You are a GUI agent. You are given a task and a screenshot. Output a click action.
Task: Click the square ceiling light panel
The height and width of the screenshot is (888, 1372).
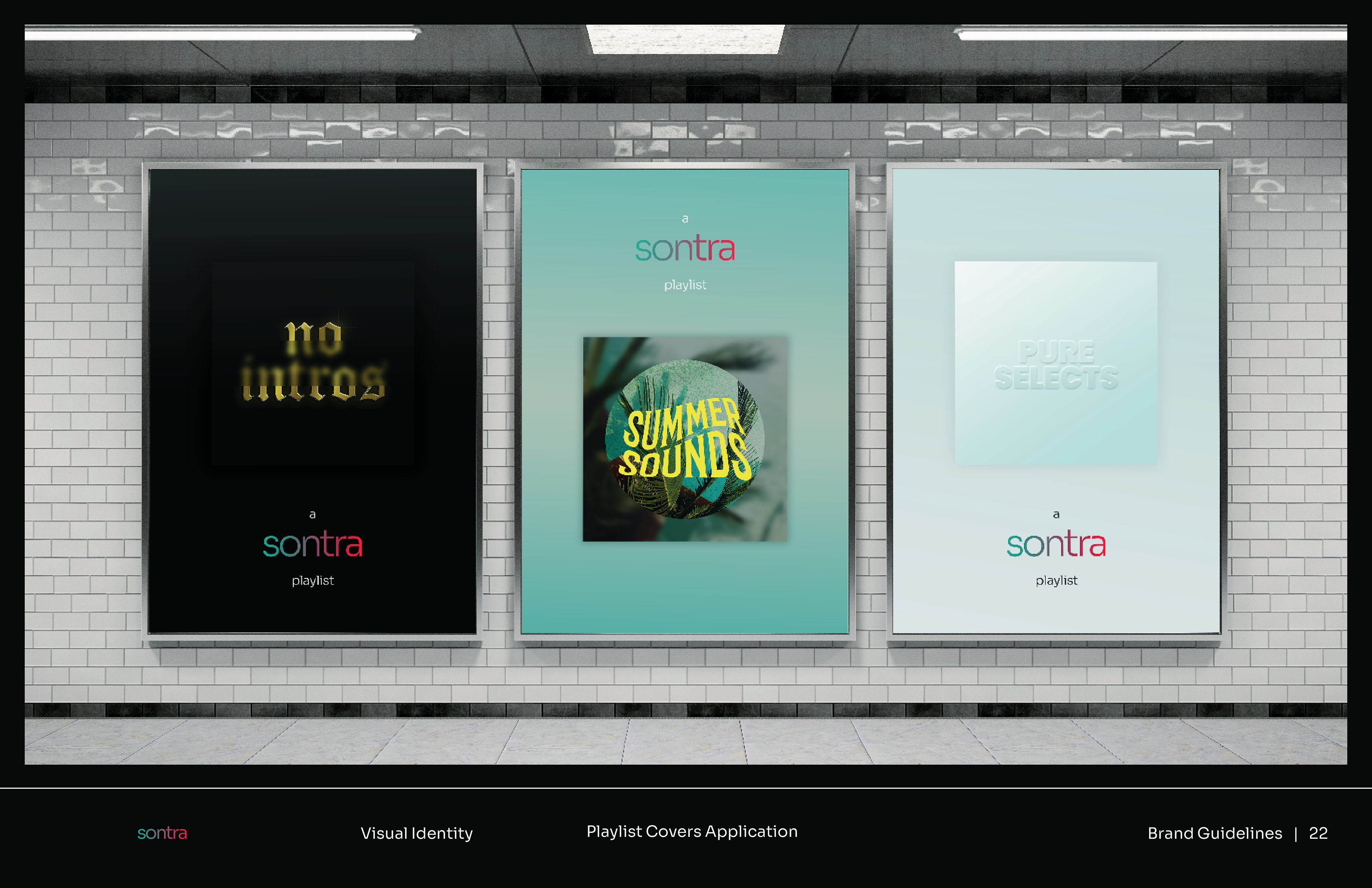point(685,39)
